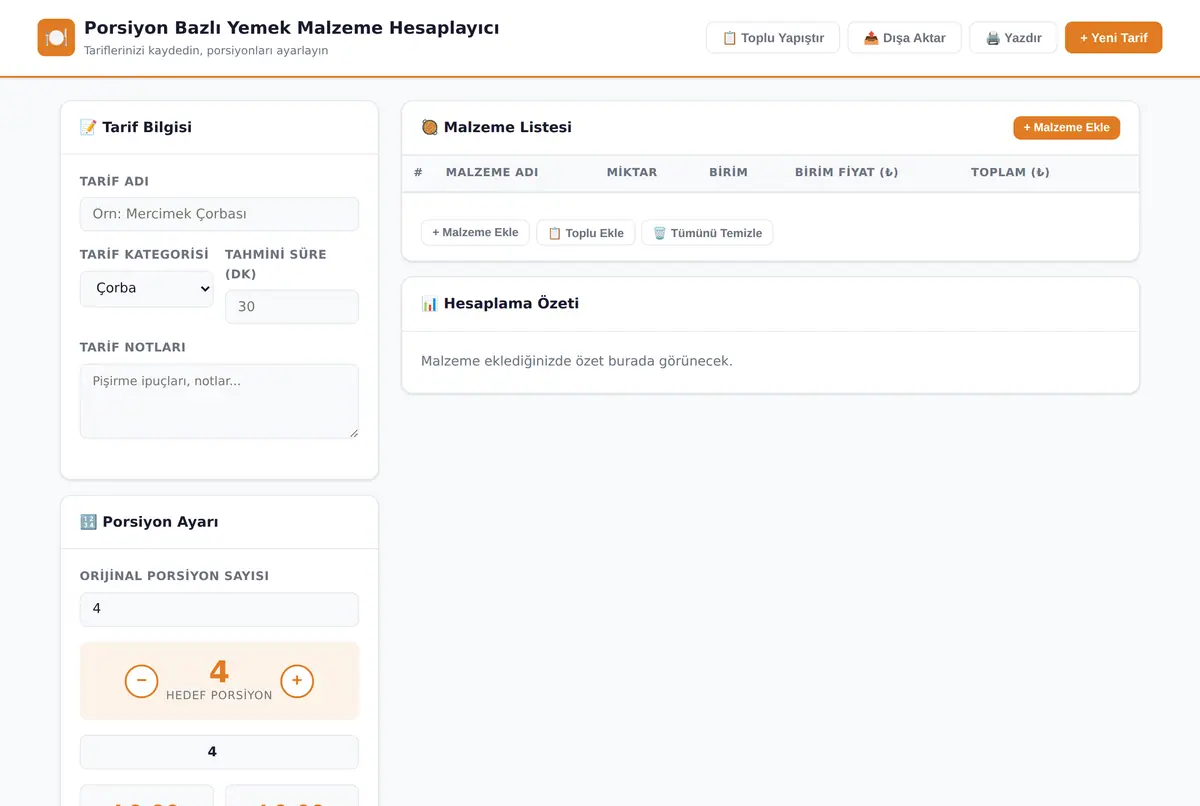Screen dimensions: 1200x806
Task: Click the Malzeme Adı column header
Action: coord(492,172)
